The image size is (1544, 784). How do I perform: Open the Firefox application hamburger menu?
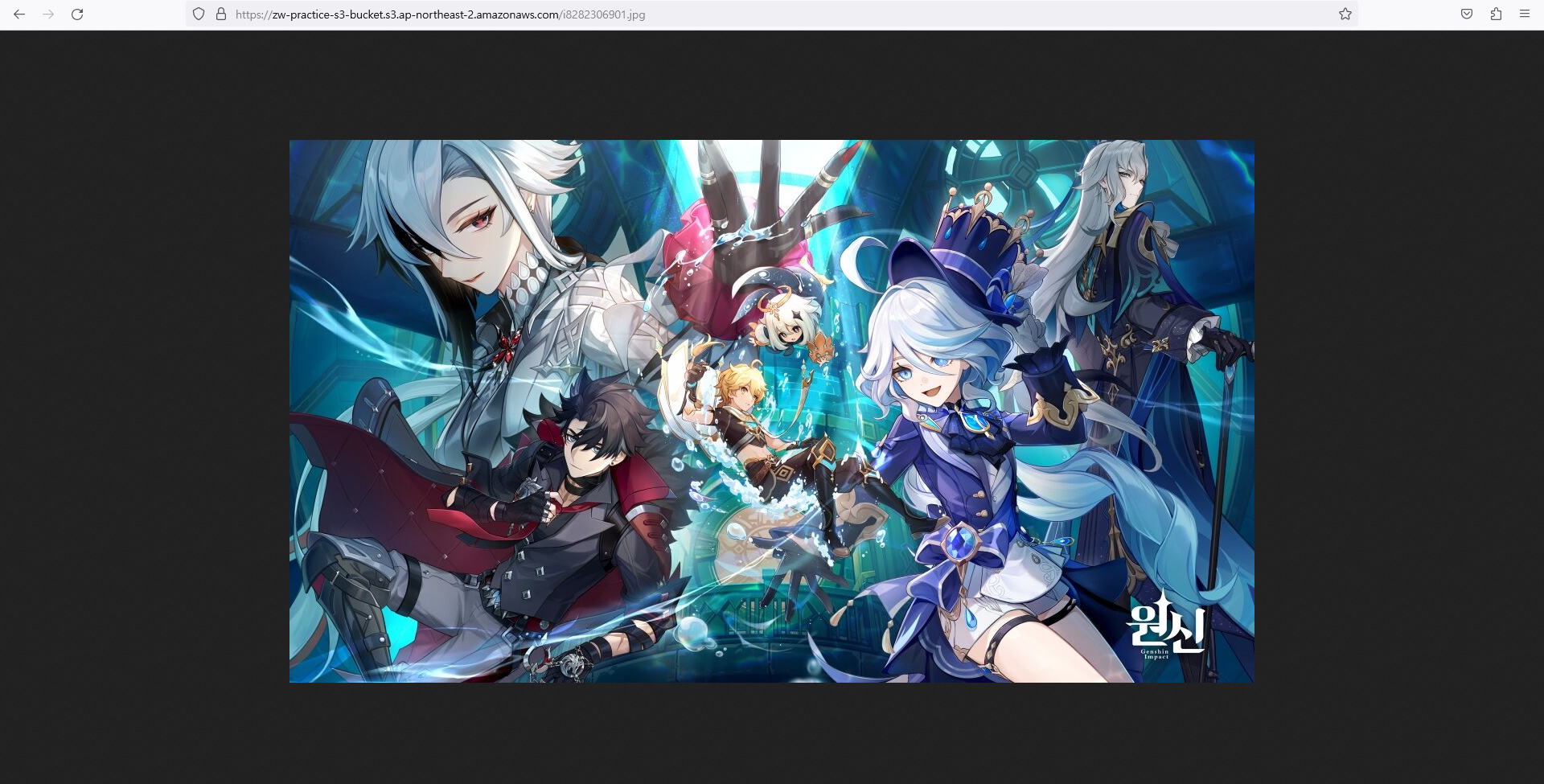pos(1524,14)
